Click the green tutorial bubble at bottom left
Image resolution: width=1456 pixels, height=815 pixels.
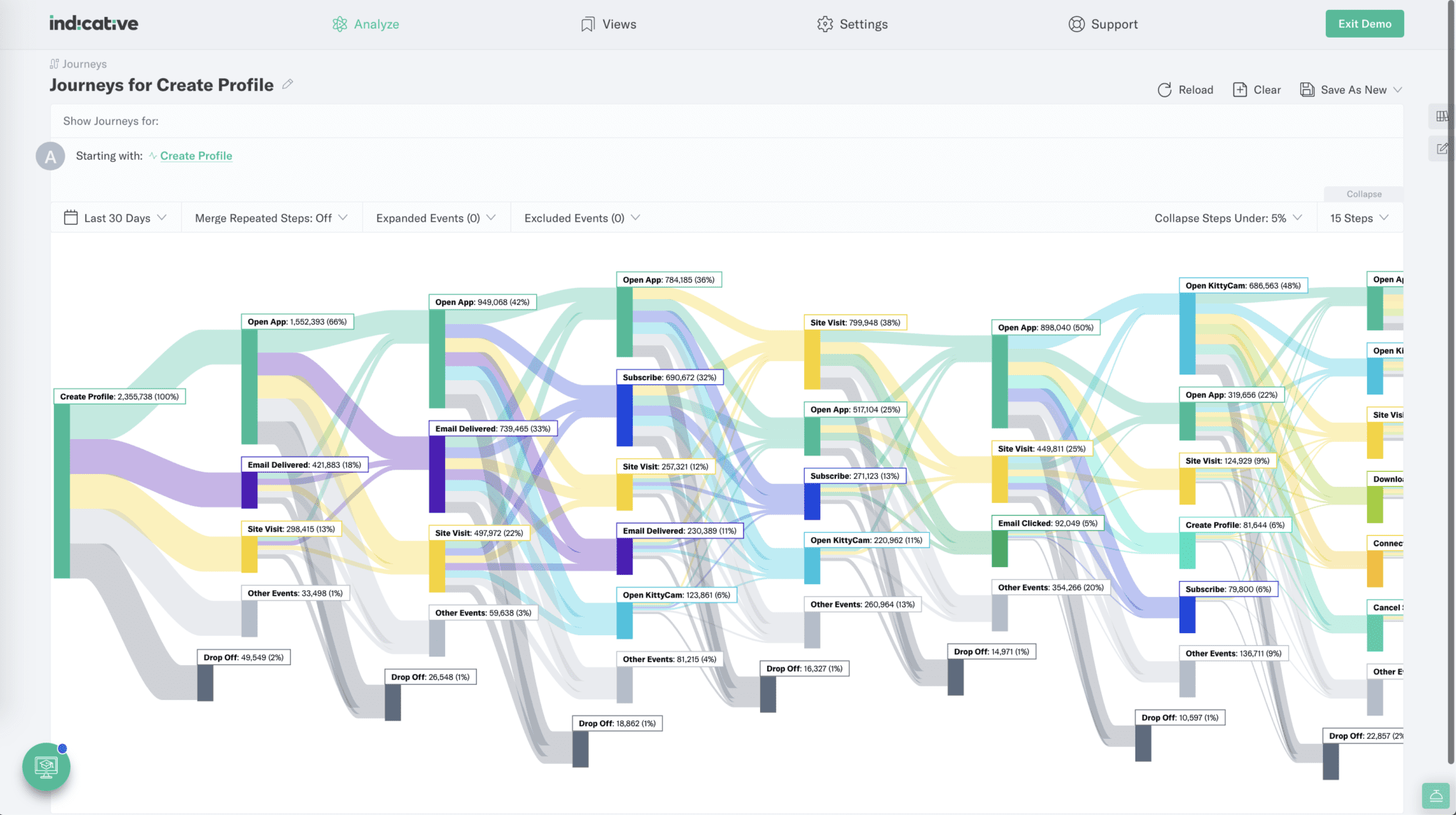(45, 767)
